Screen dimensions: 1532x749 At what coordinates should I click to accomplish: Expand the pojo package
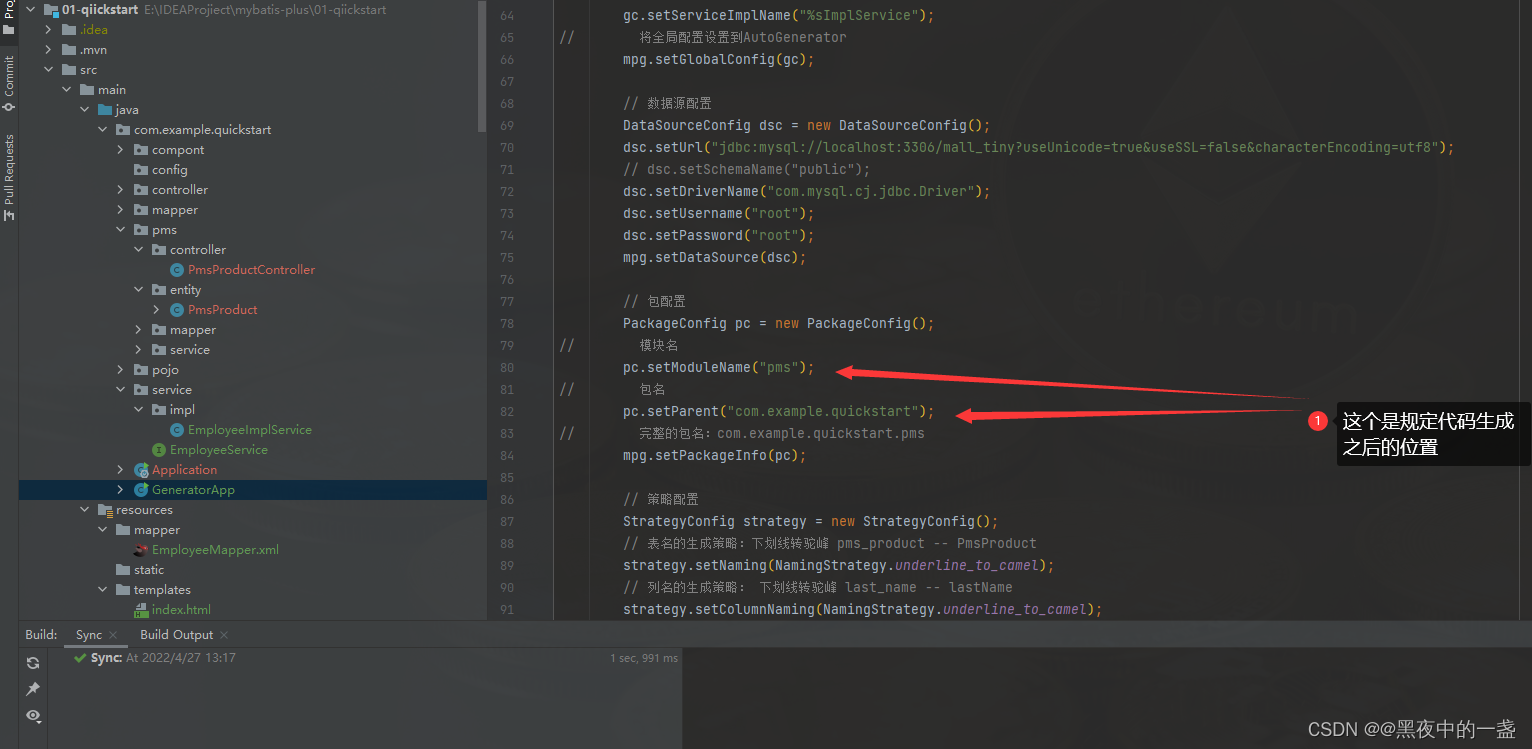(120, 369)
